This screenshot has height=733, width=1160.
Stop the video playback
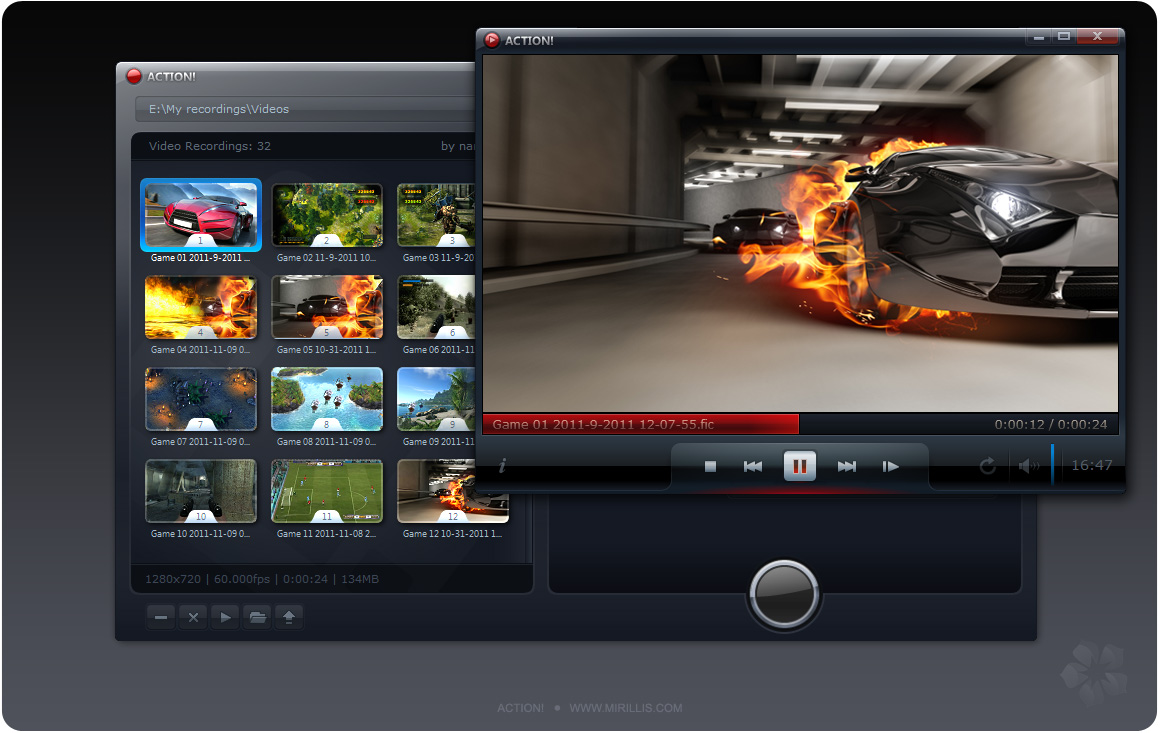click(x=710, y=466)
